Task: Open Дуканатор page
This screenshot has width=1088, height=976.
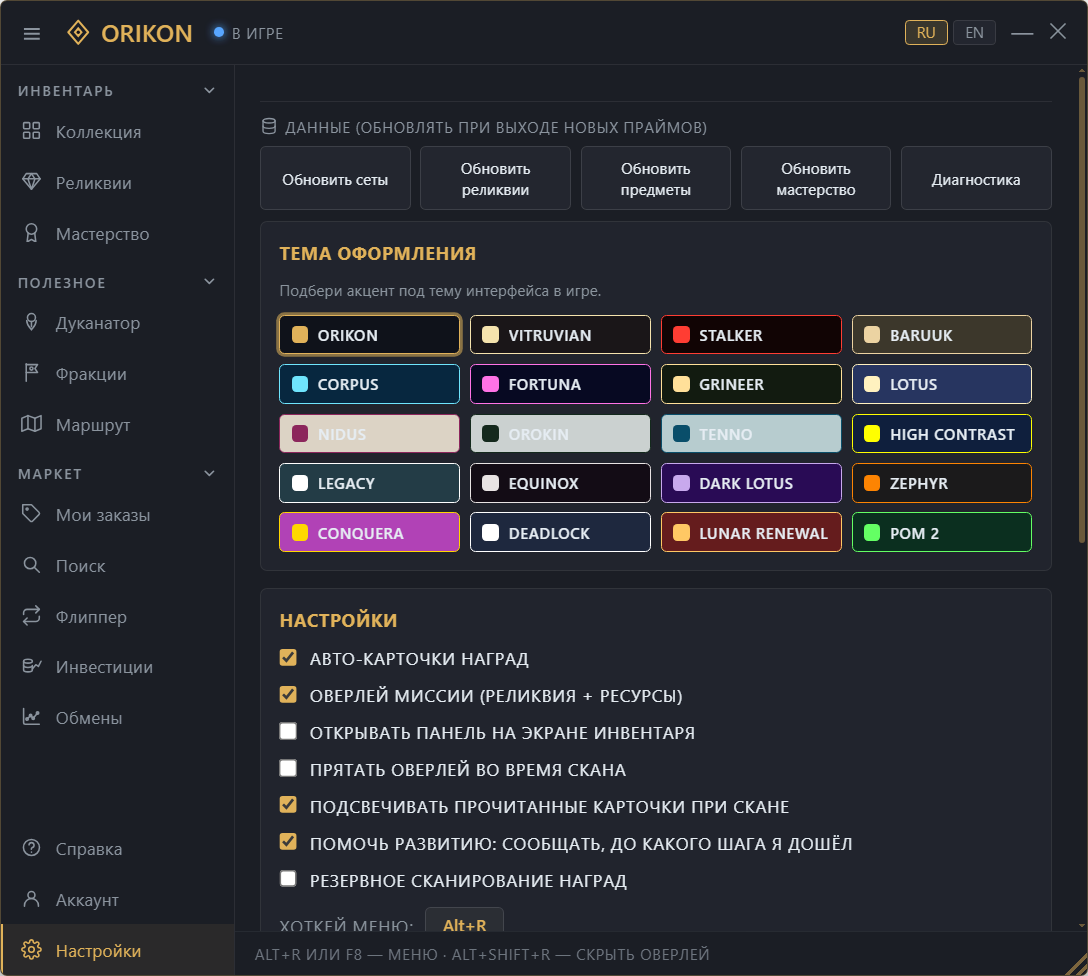Action: (117, 323)
